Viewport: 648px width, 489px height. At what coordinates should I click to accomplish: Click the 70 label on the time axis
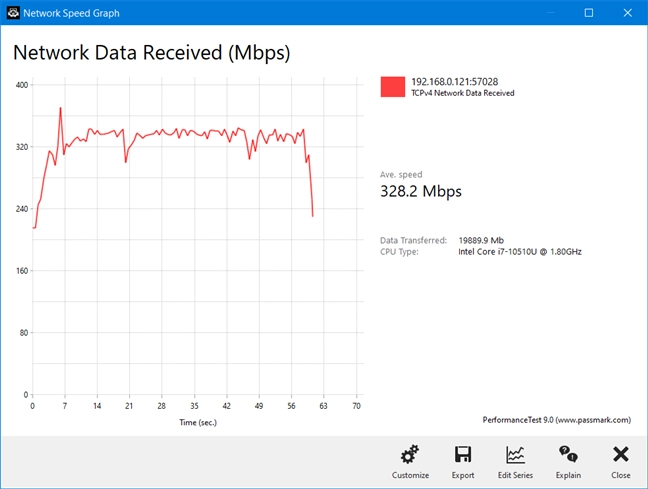click(x=356, y=406)
